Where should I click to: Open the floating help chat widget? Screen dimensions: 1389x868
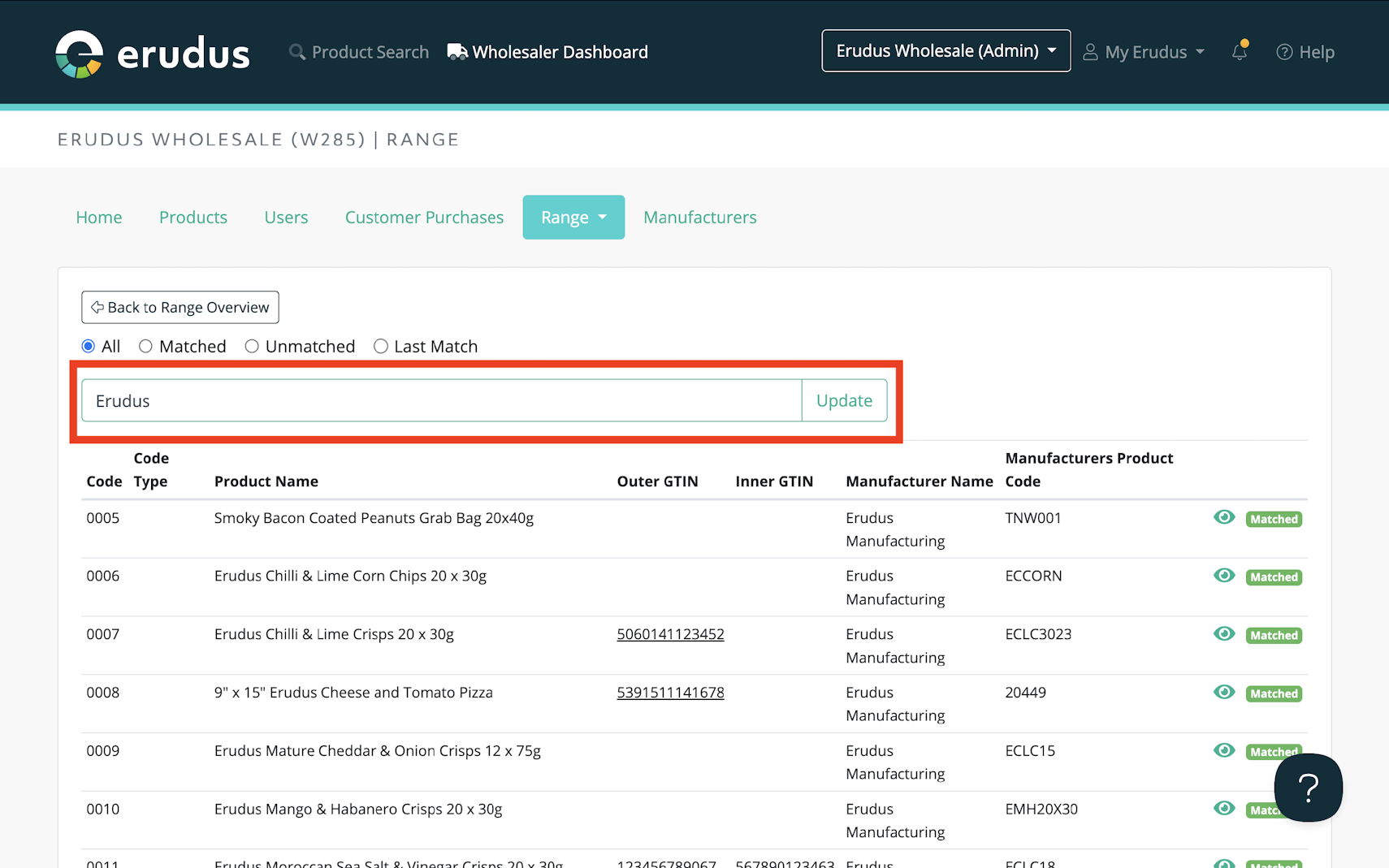1308,788
